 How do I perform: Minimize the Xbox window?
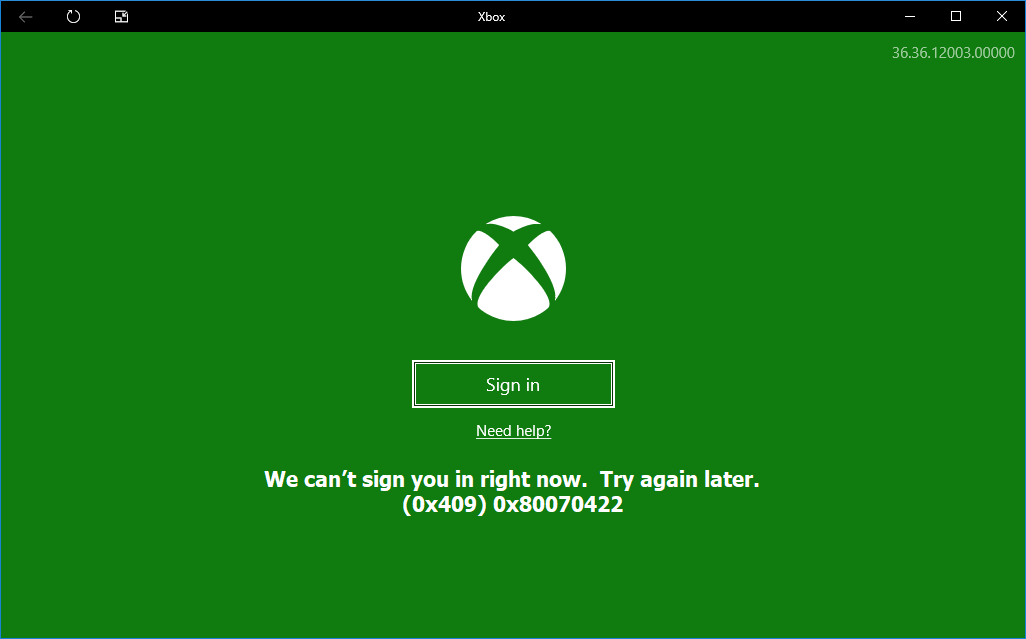tap(909, 16)
